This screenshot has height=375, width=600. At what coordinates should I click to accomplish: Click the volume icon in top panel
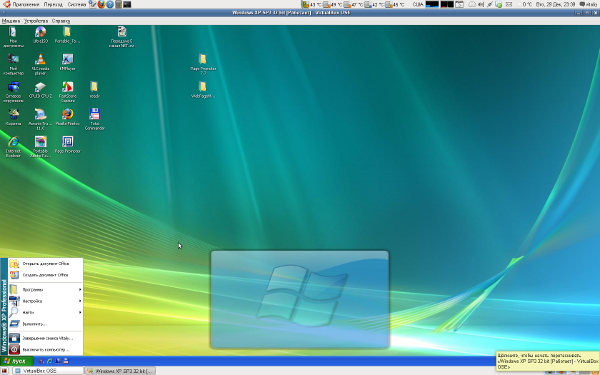click(481, 4)
